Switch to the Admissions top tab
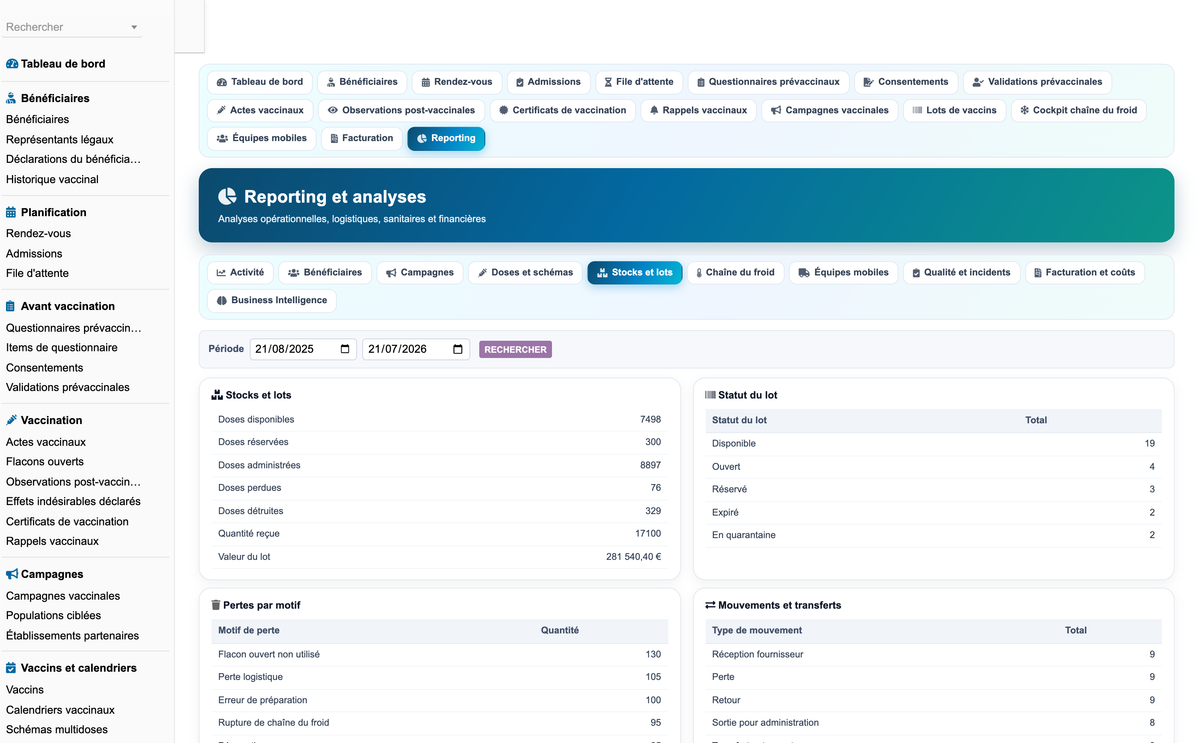 (x=548, y=82)
